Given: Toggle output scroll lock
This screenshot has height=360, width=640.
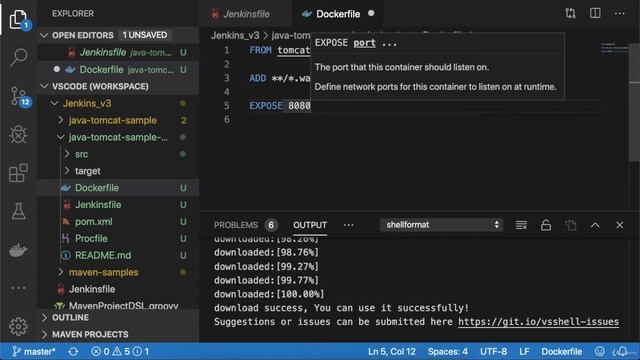Looking at the screenshot, I should (546, 225).
